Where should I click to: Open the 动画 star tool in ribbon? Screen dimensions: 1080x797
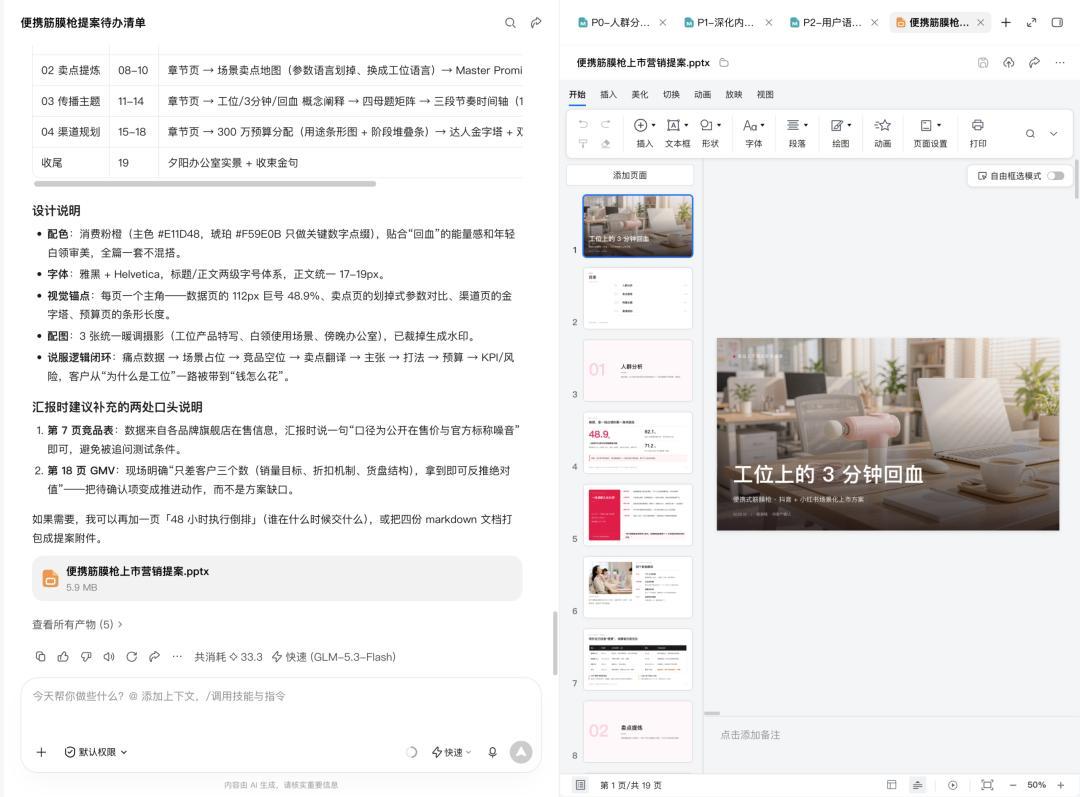[x=882, y=133]
